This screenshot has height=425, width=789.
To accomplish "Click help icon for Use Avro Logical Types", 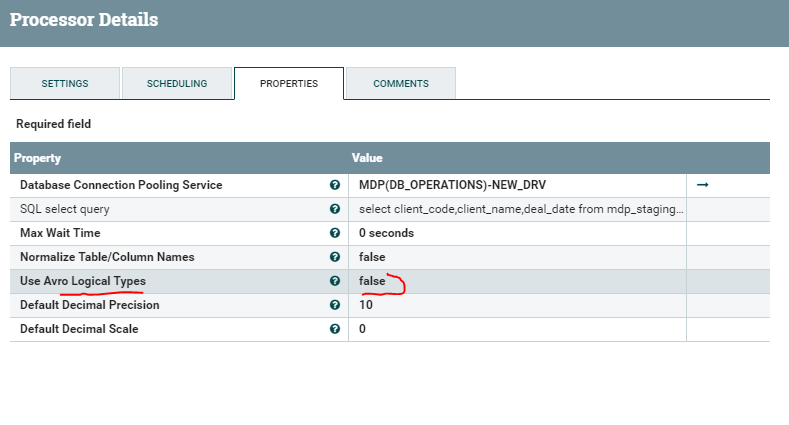I will [x=335, y=281].
